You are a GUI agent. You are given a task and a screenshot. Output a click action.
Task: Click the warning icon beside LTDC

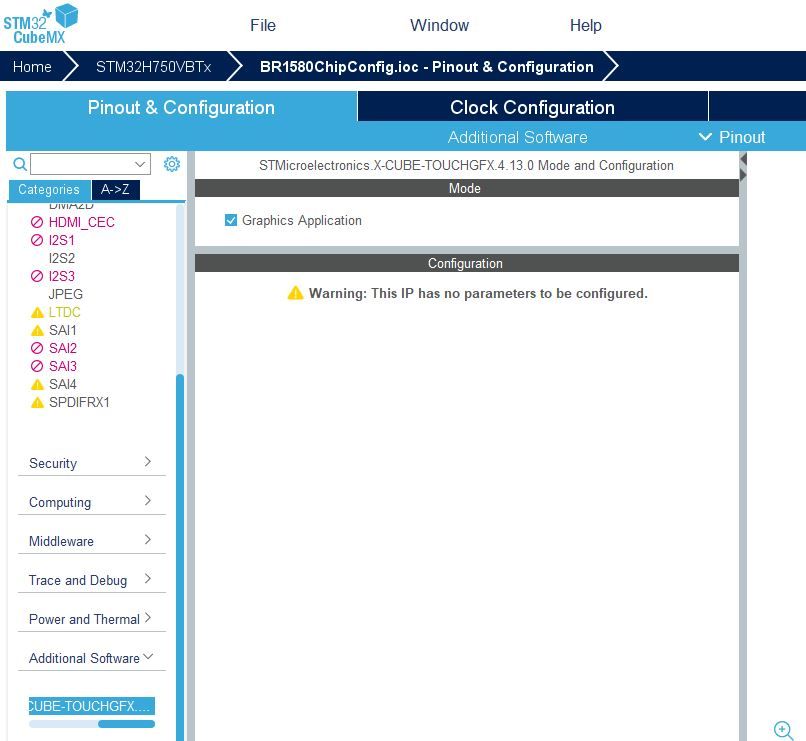tap(37, 312)
